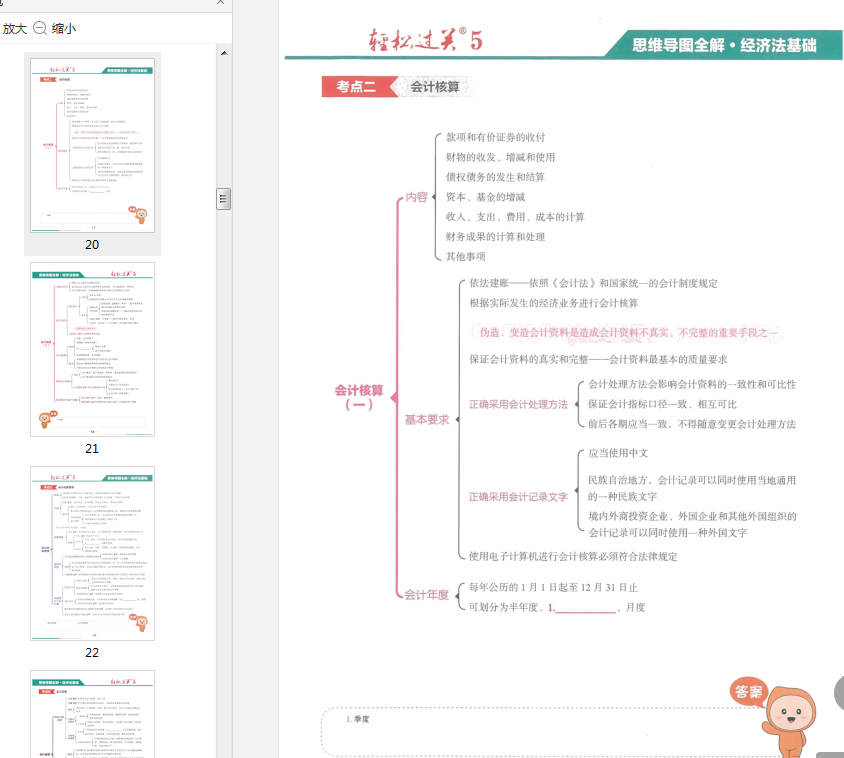Click the line 使用电子计算机进行会计核算必须符合法律规定
The width and height of the screenshot is (844, 758).
tap(573, 556)
